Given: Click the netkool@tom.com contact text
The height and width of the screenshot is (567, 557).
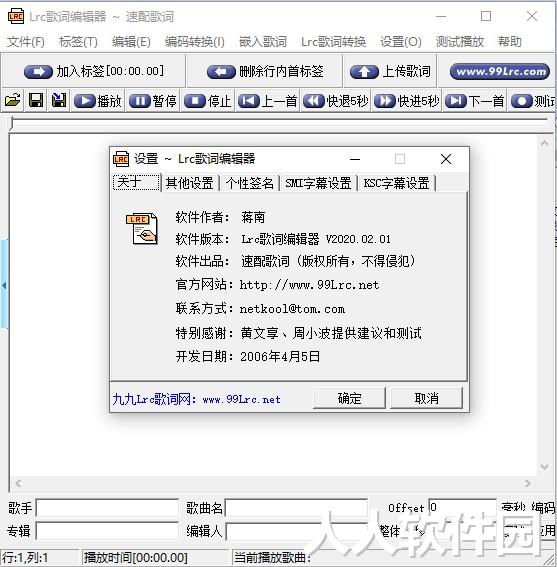Looking at the screenshot, I should pos(292,309).
